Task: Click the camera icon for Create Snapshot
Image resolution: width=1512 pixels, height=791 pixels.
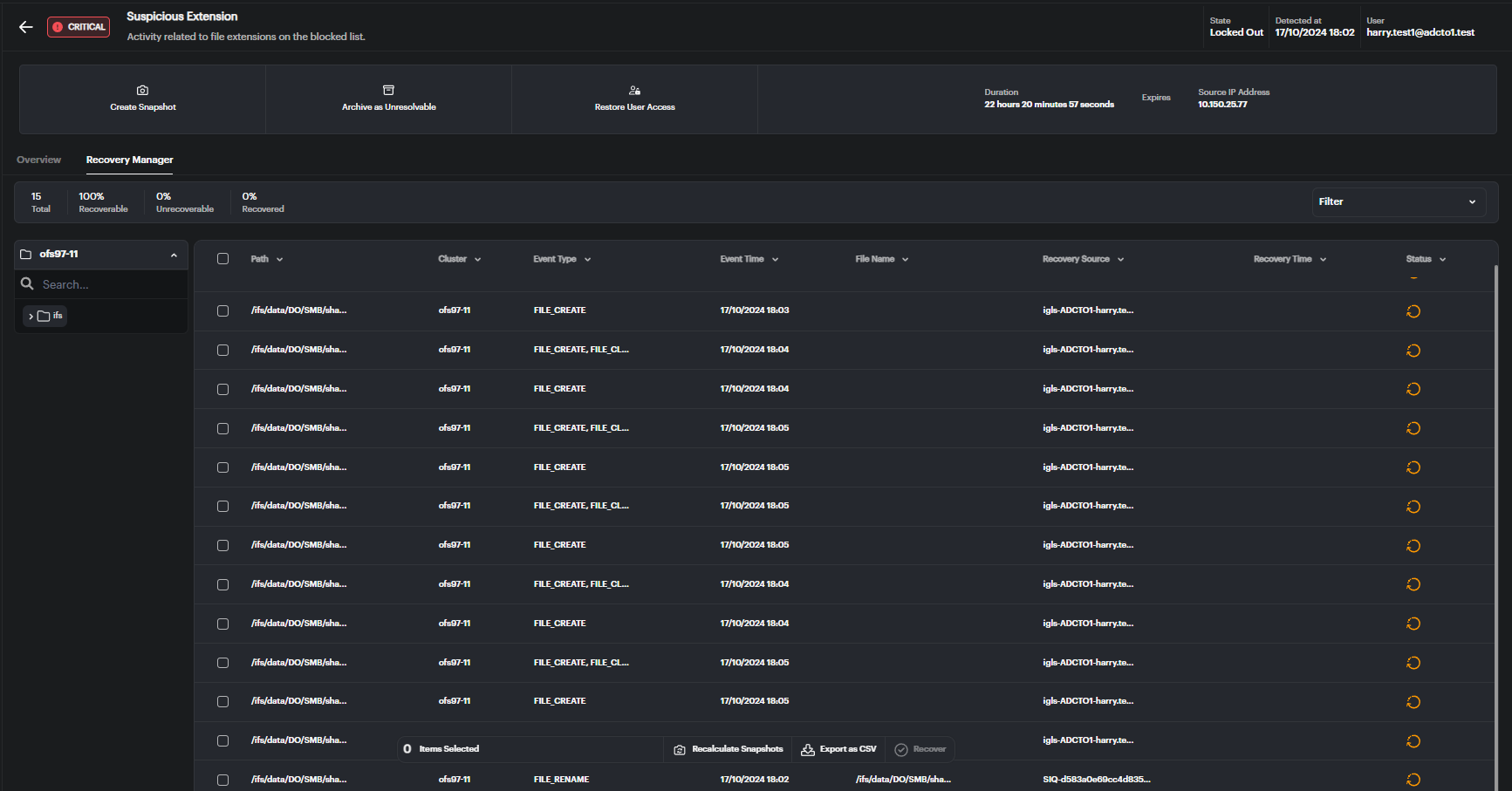Action: pos(142,90)
